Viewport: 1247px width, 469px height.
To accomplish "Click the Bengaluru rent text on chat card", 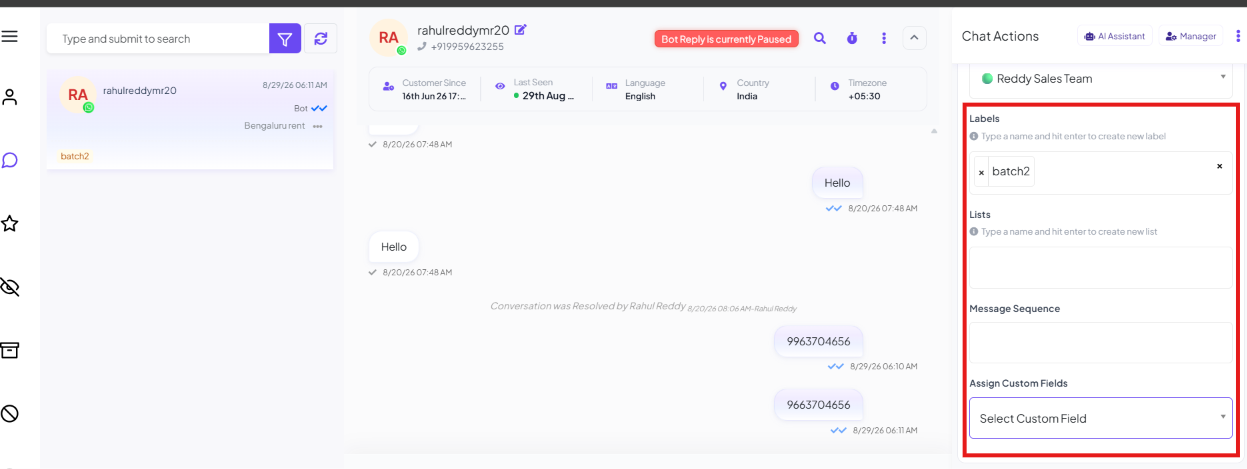I will coord(275,126).
